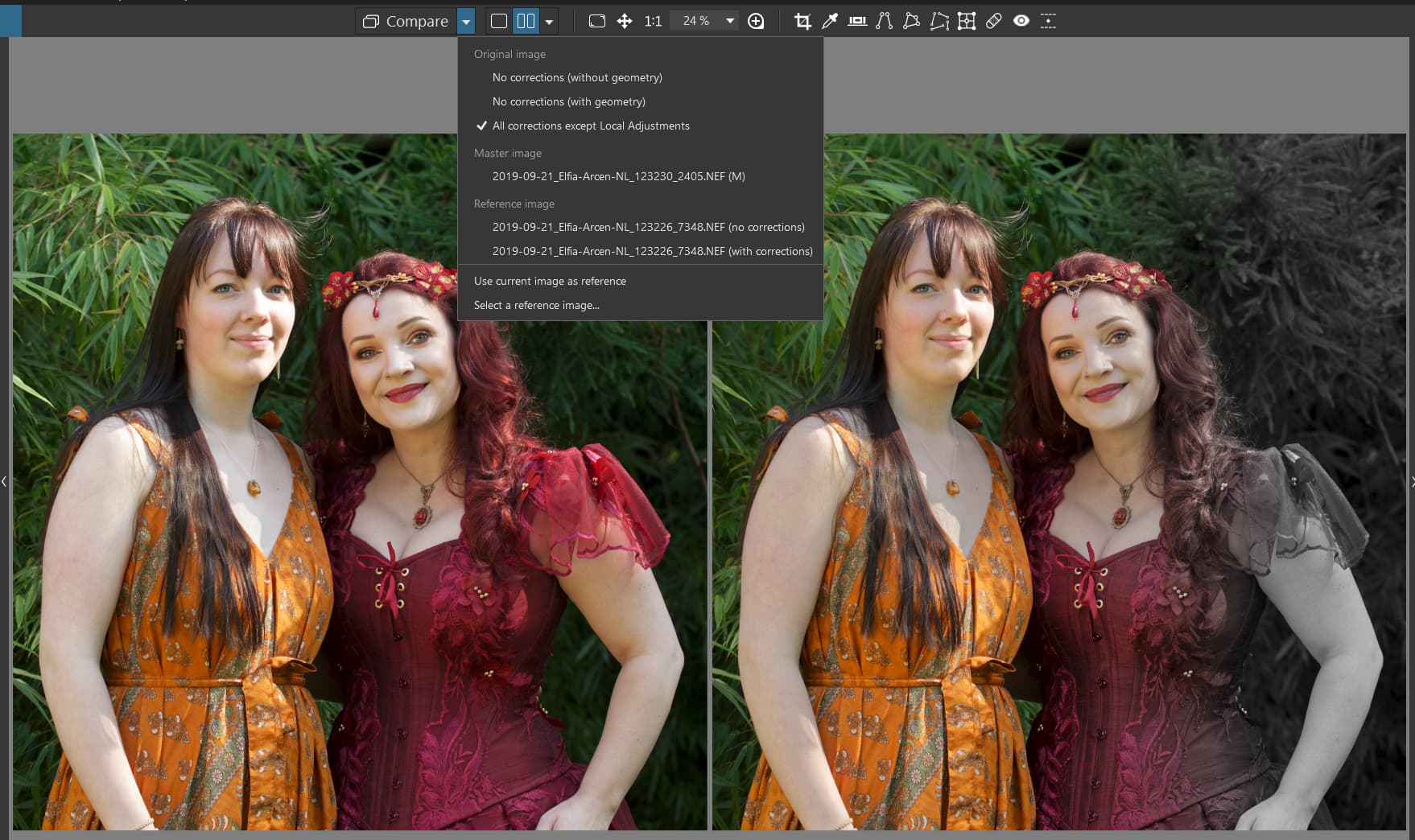
Task: Choose No corrections (without geometry)
Action: click(577, 78)
